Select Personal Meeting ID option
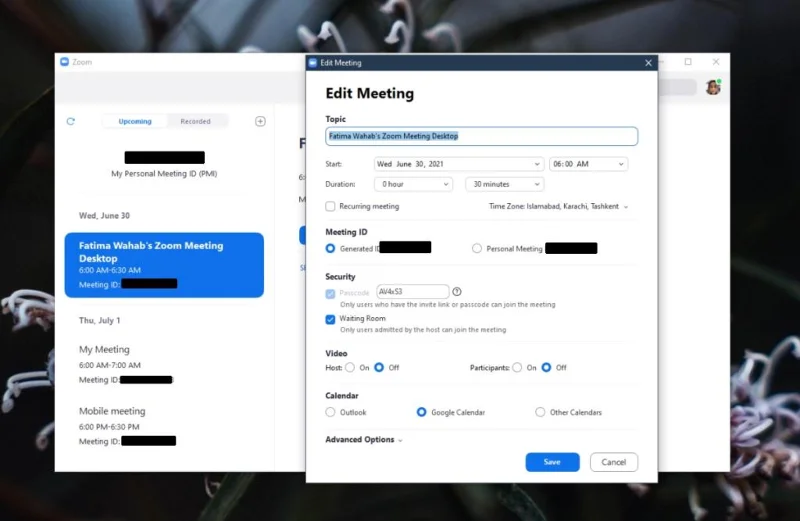The width and height of the screenshot is (800, 521). (x=477, y=249)
